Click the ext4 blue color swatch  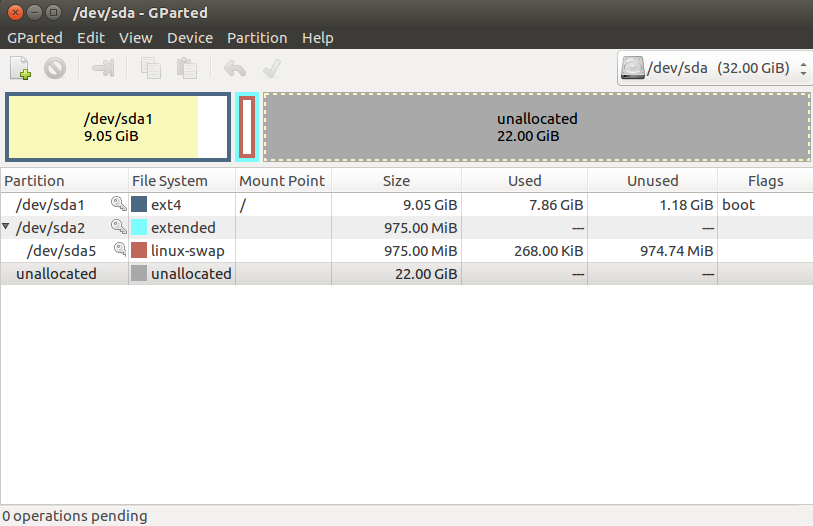click(x=139, y=204)
